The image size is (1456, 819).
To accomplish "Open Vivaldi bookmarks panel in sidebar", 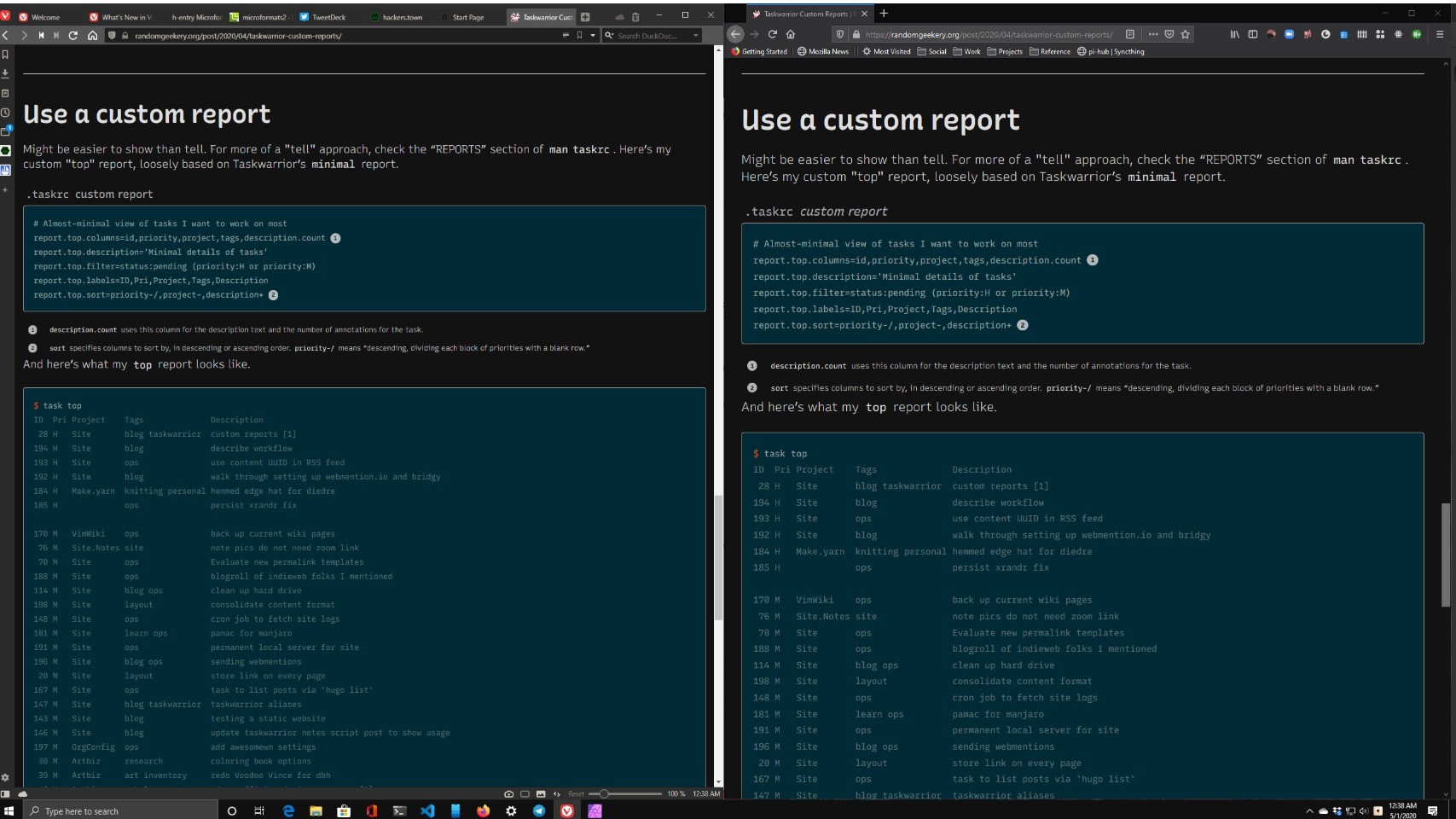I will pyautogui.click(x=5, y=54).
